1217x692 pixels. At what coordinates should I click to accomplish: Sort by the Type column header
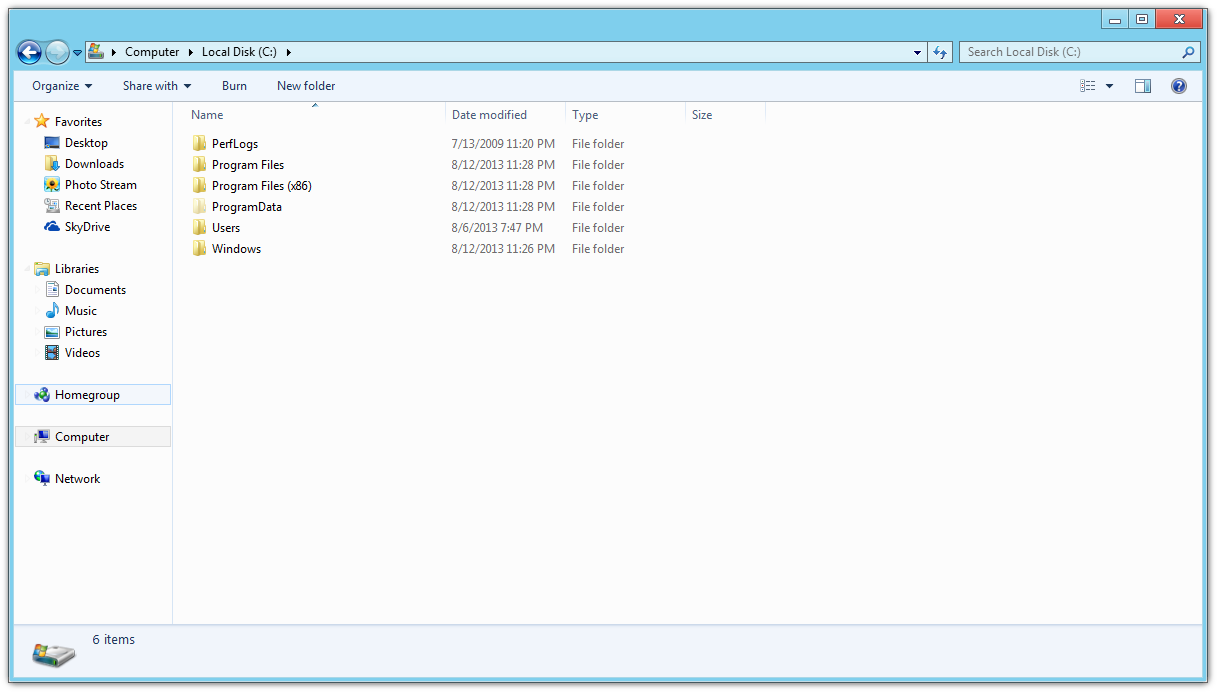[x=626, y=115]
